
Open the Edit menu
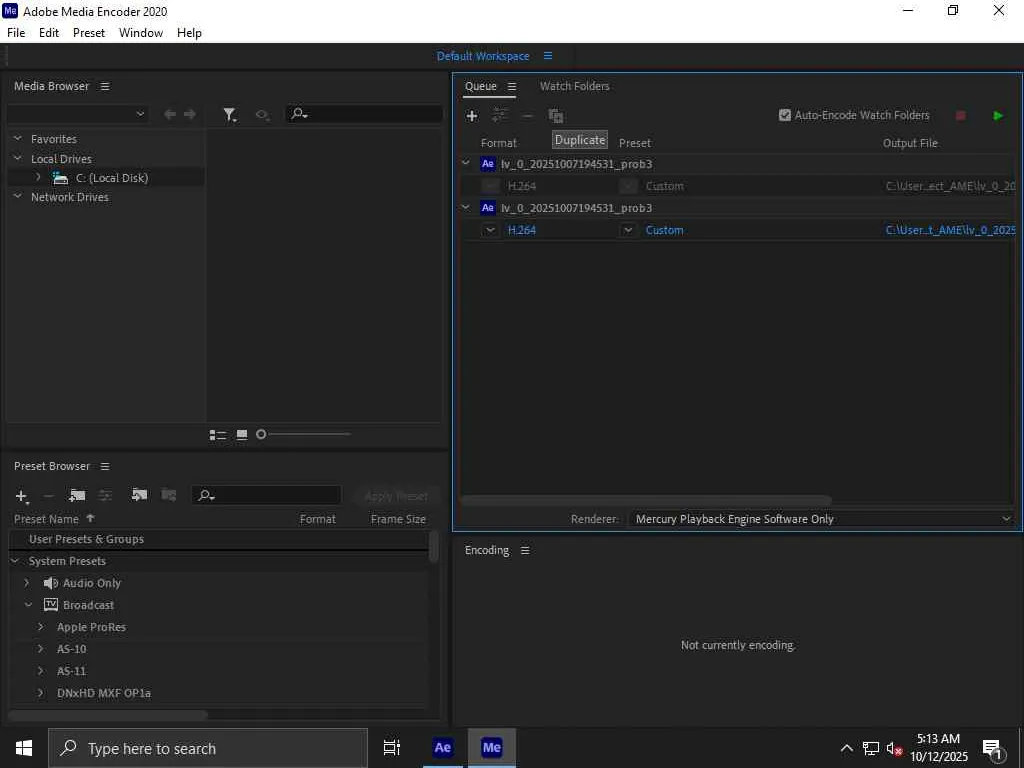[49, 33]
